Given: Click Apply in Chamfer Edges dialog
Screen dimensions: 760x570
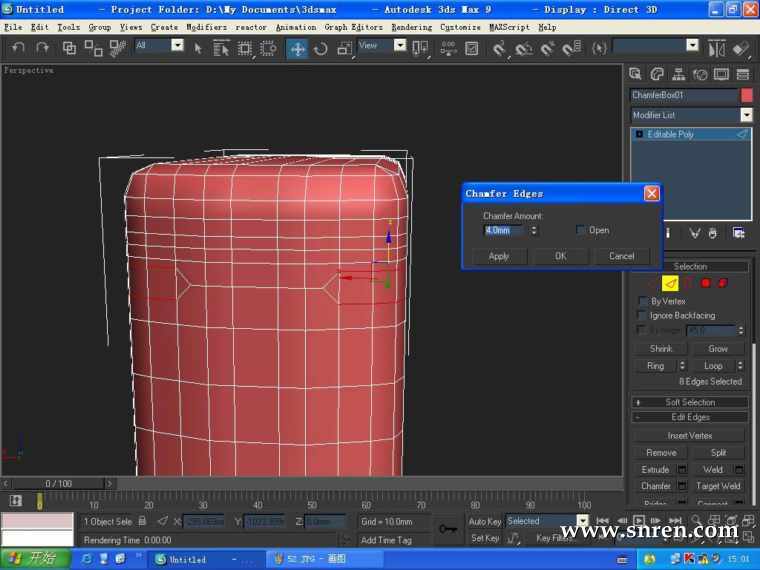Looking at the screenshot, I should pos(499,256).
